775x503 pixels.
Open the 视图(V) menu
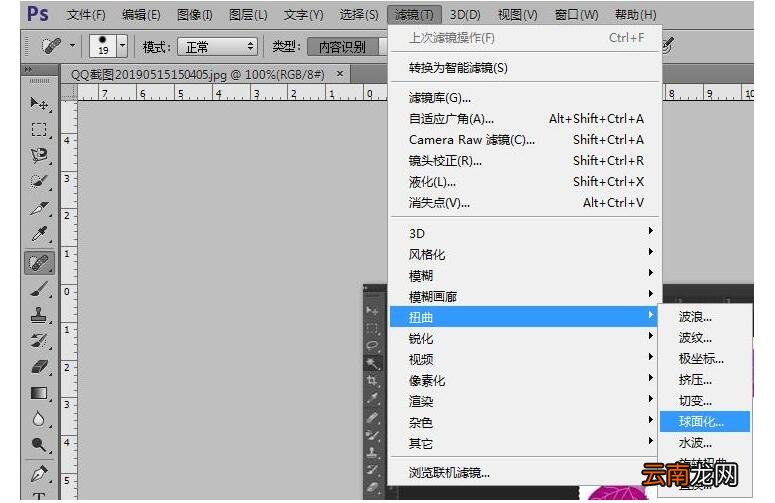(517, 15)
